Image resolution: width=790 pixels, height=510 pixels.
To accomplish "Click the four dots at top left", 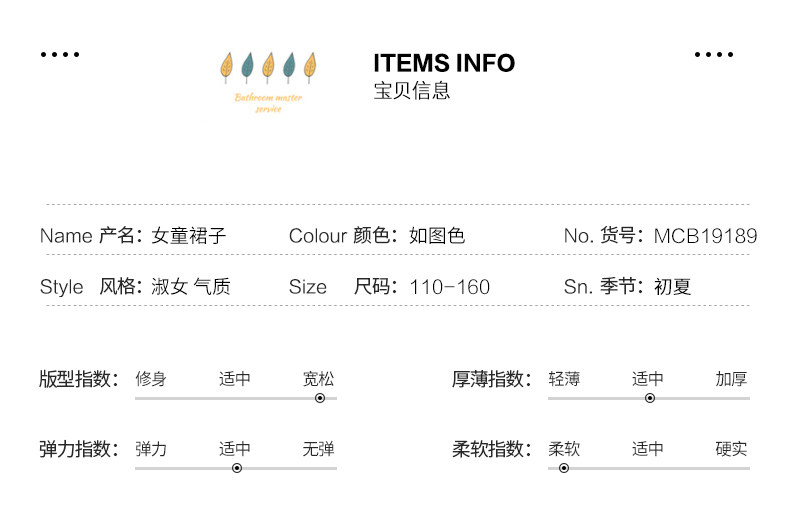I will click(x=60, y=55).
